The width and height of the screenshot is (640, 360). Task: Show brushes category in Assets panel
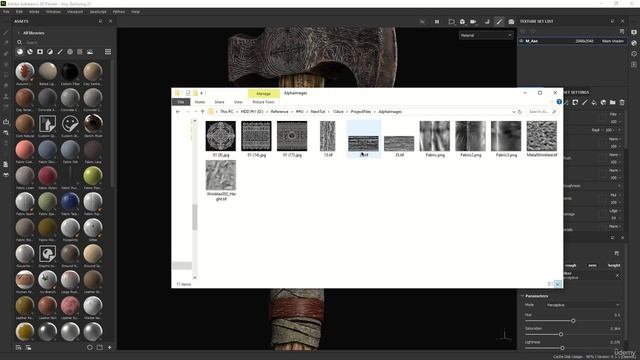(60, 52)
